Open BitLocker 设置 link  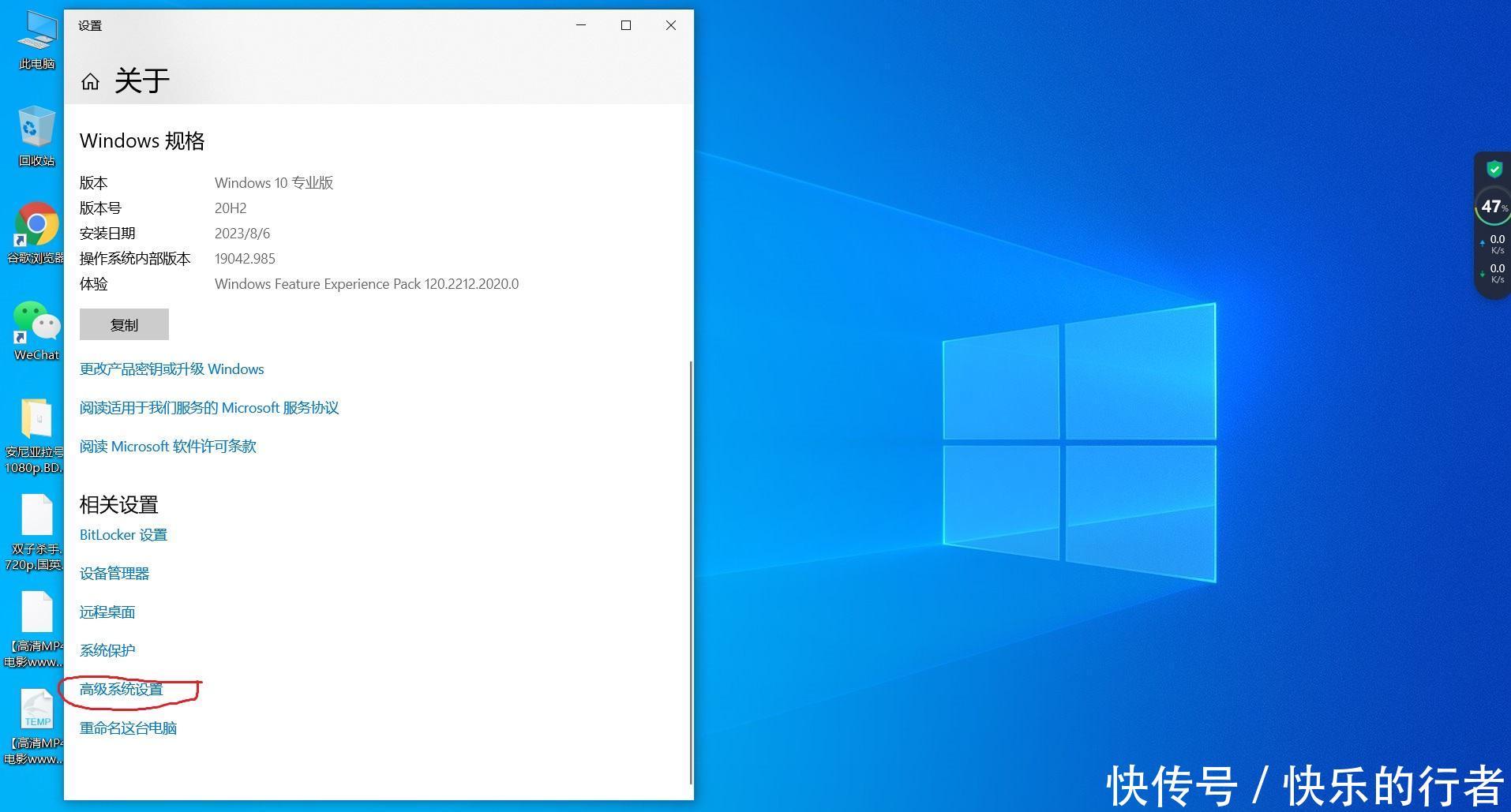[123, 534]
